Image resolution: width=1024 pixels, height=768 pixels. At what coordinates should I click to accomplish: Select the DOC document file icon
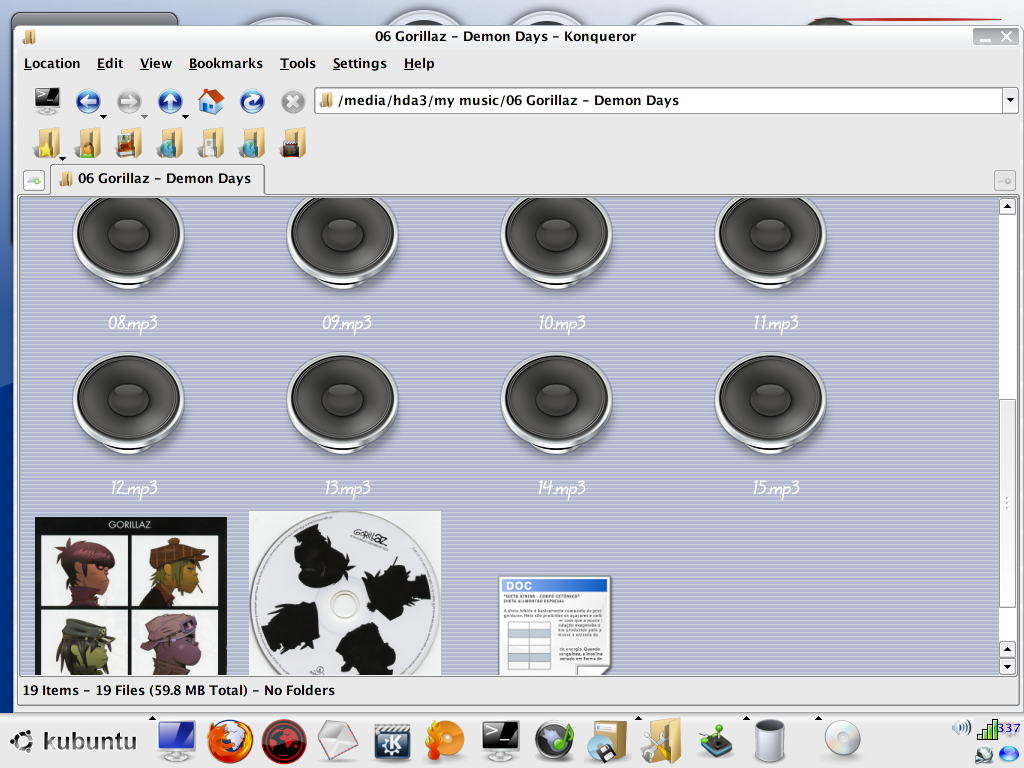pos(555,625)
